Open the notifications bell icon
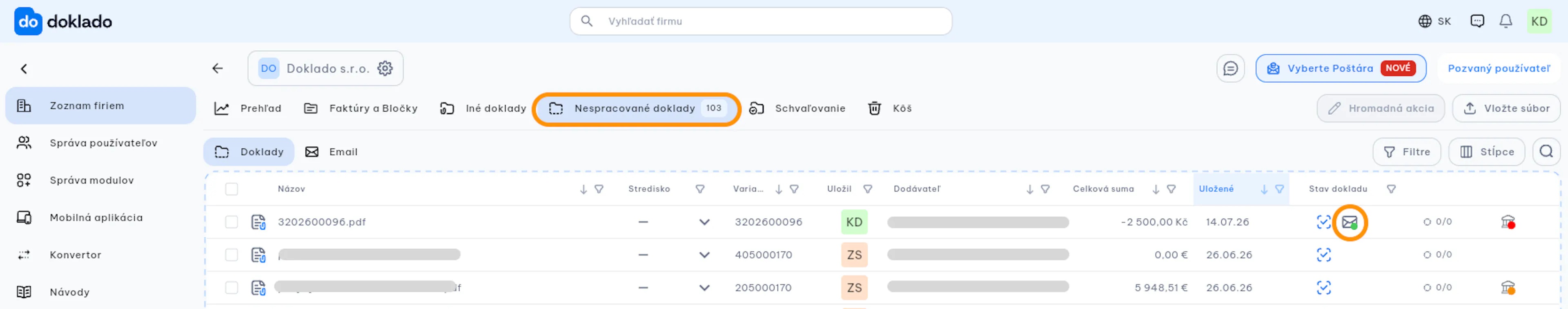The height and width of the screenshot is (309, 1568). tap(1505, 21)
